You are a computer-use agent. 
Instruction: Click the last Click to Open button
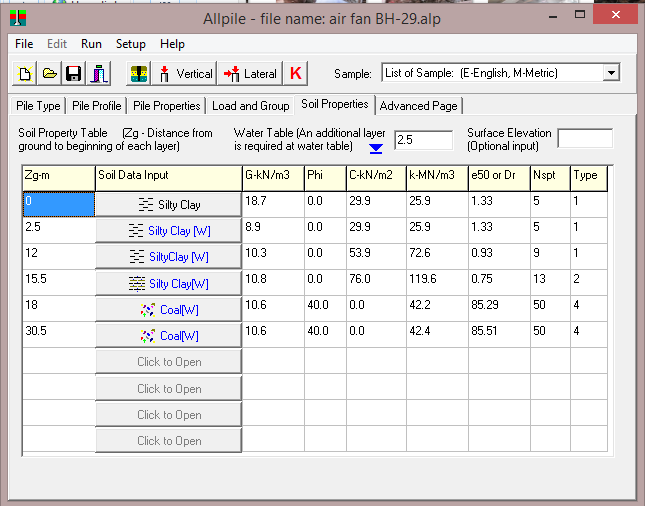(169, 441)
